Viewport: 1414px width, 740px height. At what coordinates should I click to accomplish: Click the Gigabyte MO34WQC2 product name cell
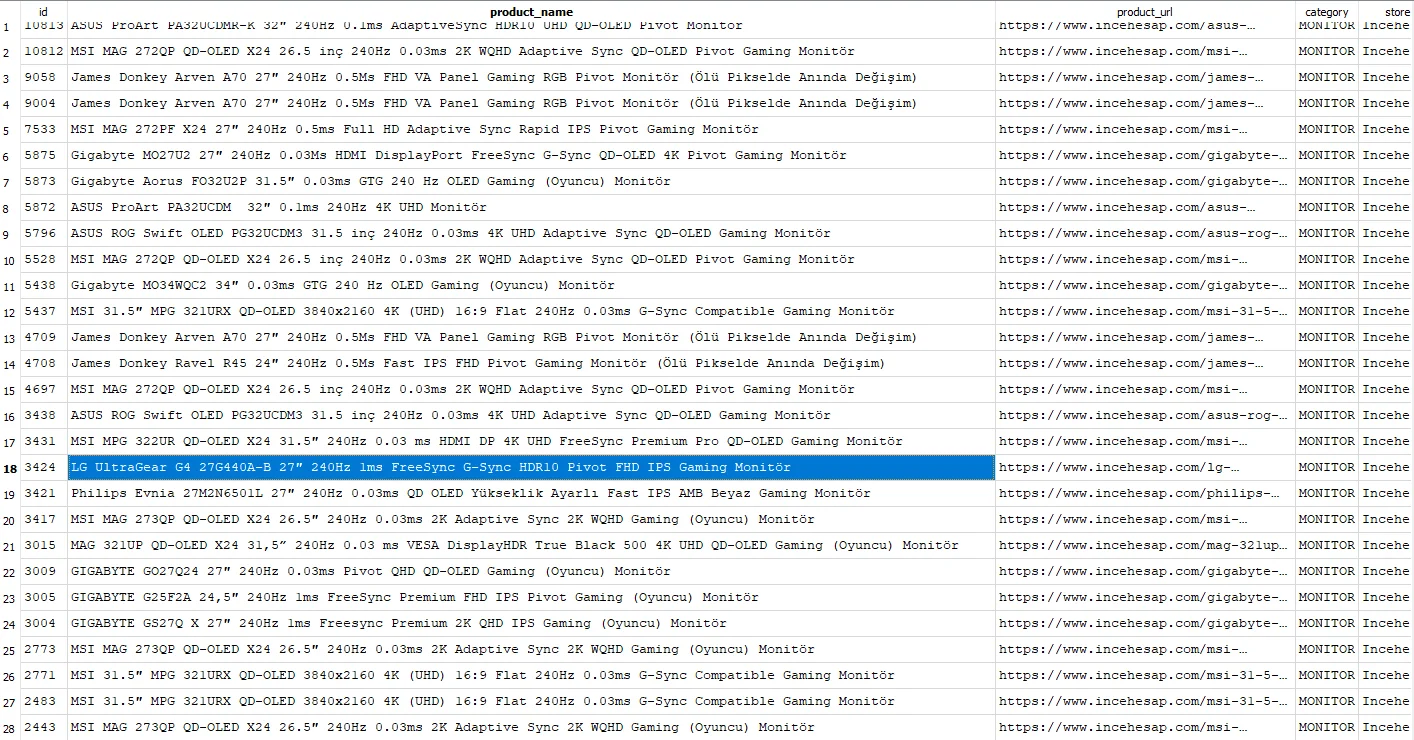(x=531, y=285)
